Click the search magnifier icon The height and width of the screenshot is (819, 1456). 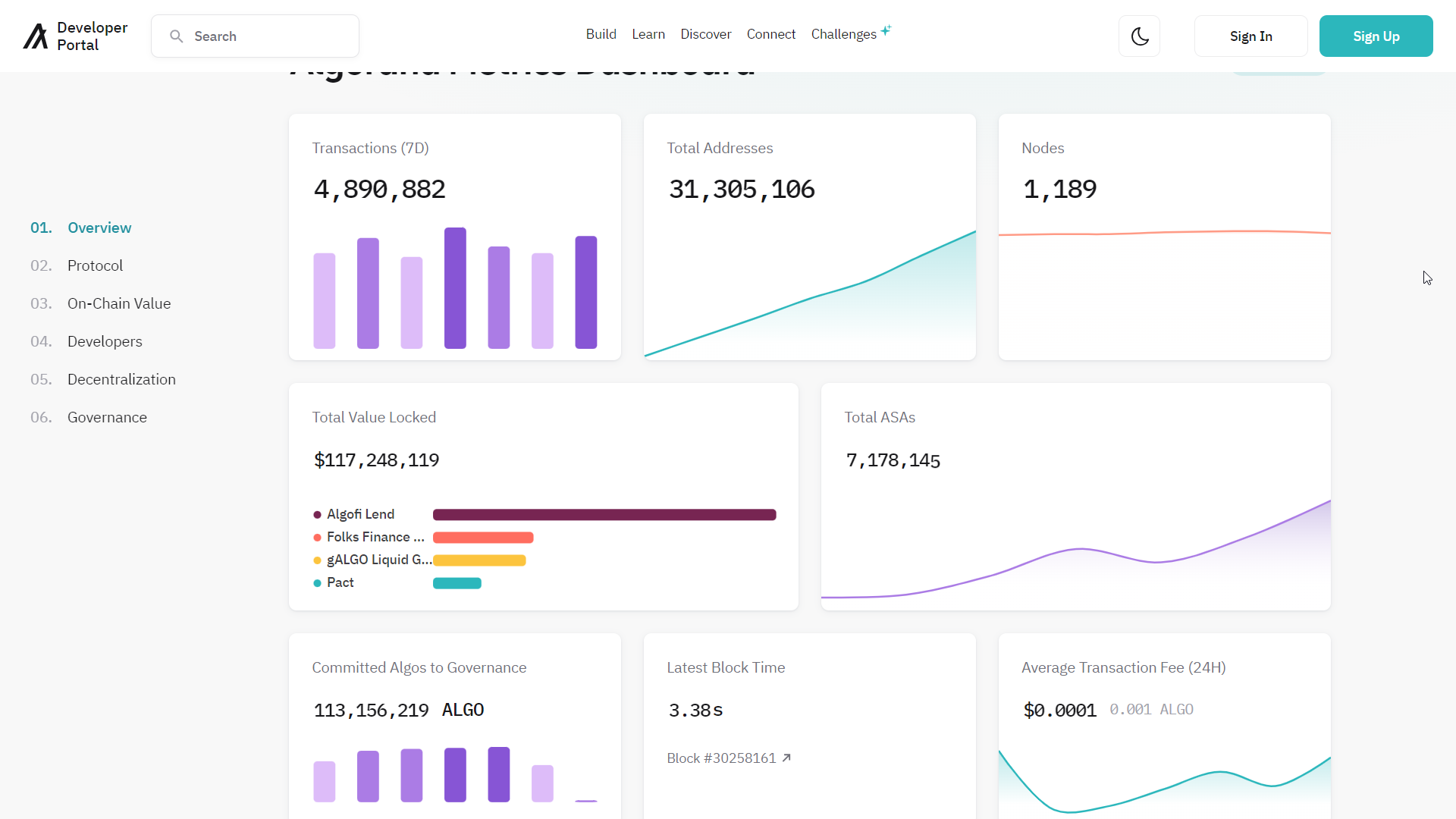point(176,36)
